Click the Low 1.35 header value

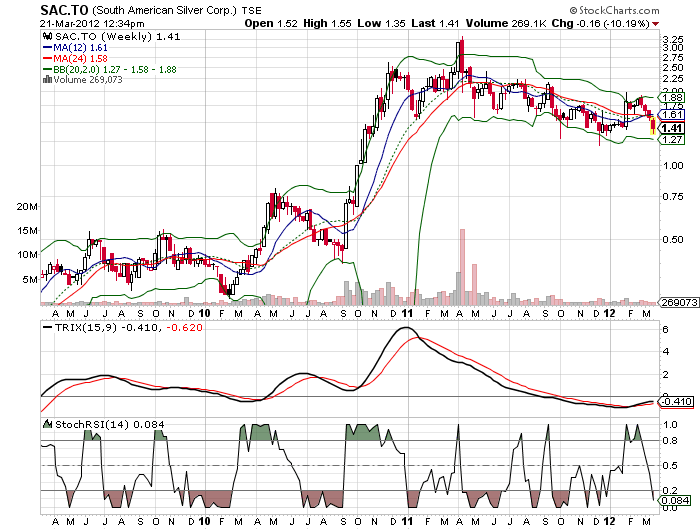tap(381, 23)
